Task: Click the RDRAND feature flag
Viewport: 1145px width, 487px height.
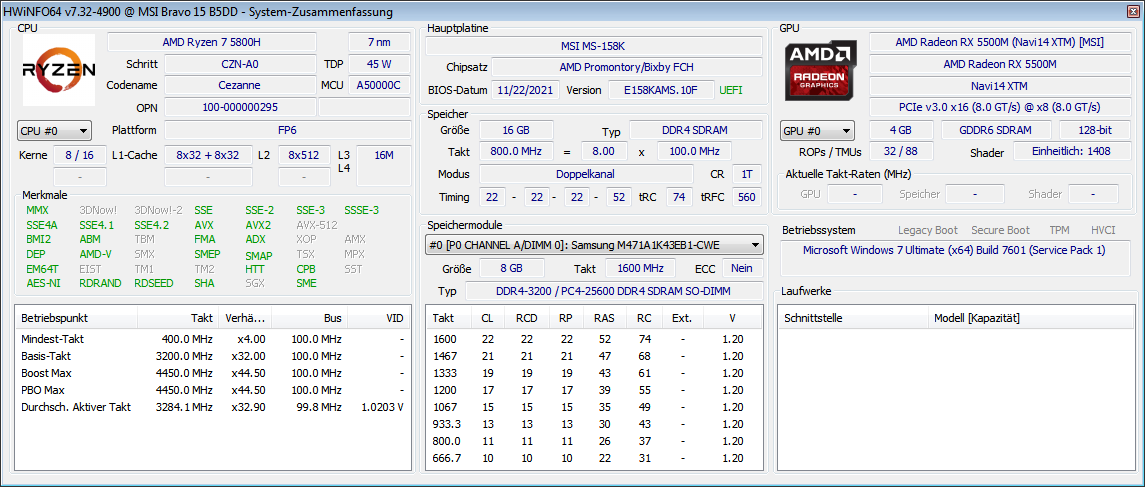Action: 100,283
